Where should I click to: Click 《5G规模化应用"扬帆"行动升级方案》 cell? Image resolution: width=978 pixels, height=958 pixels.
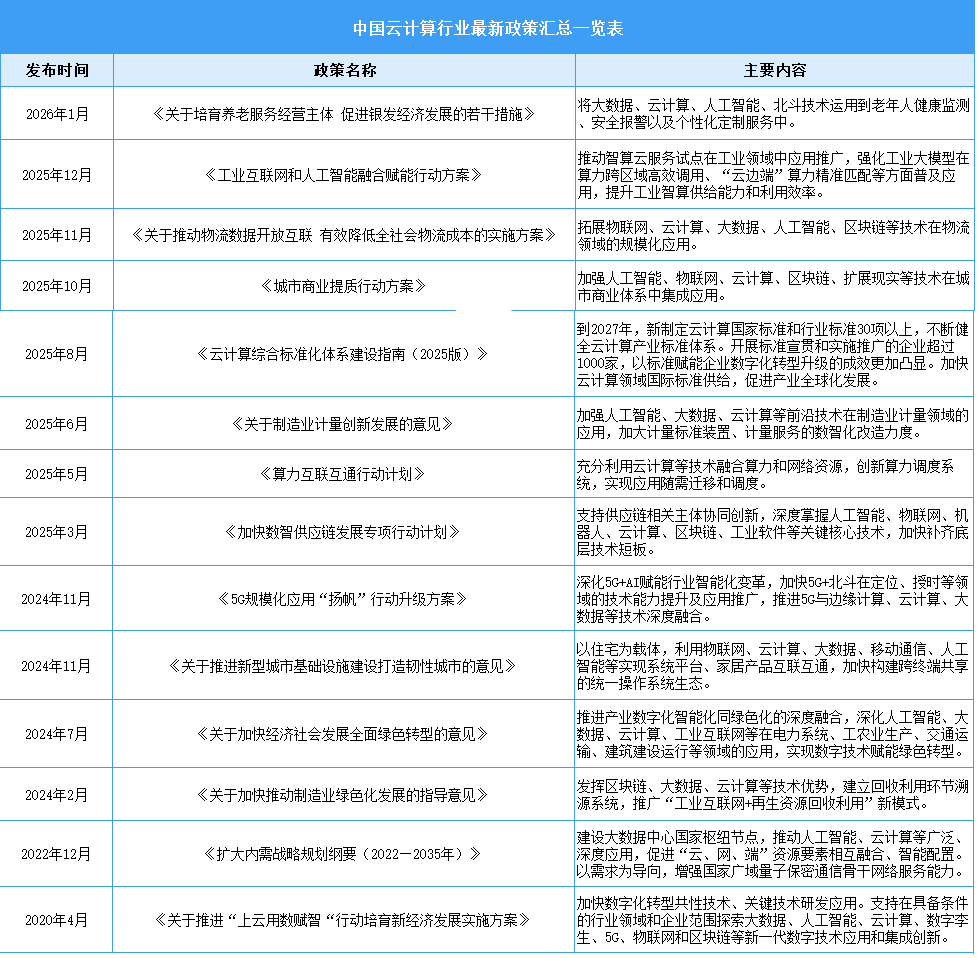click(343, 598)
